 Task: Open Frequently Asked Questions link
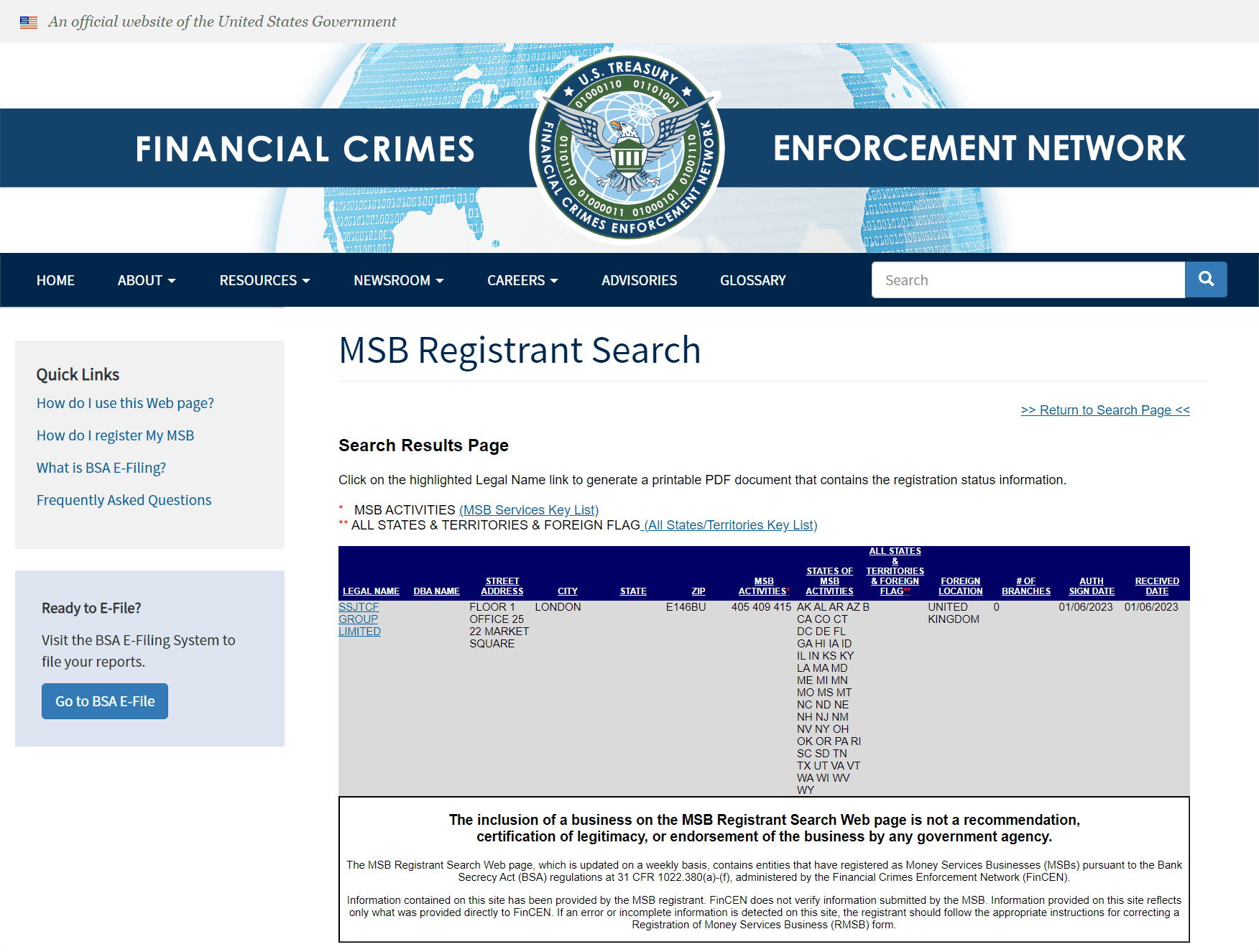click(124, 500)
